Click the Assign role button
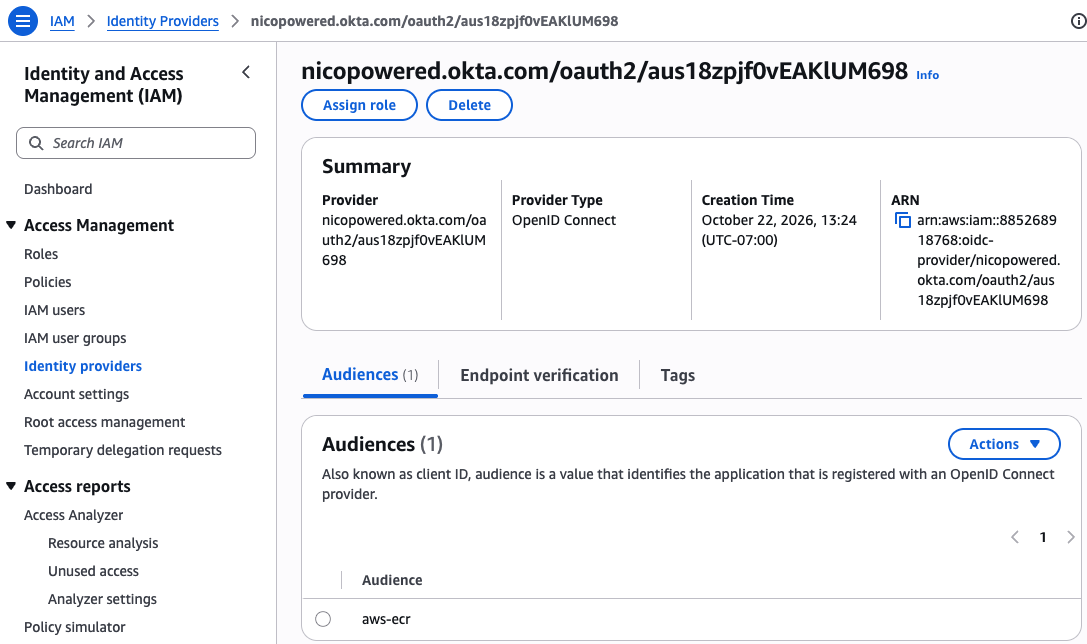 point(359,105)
